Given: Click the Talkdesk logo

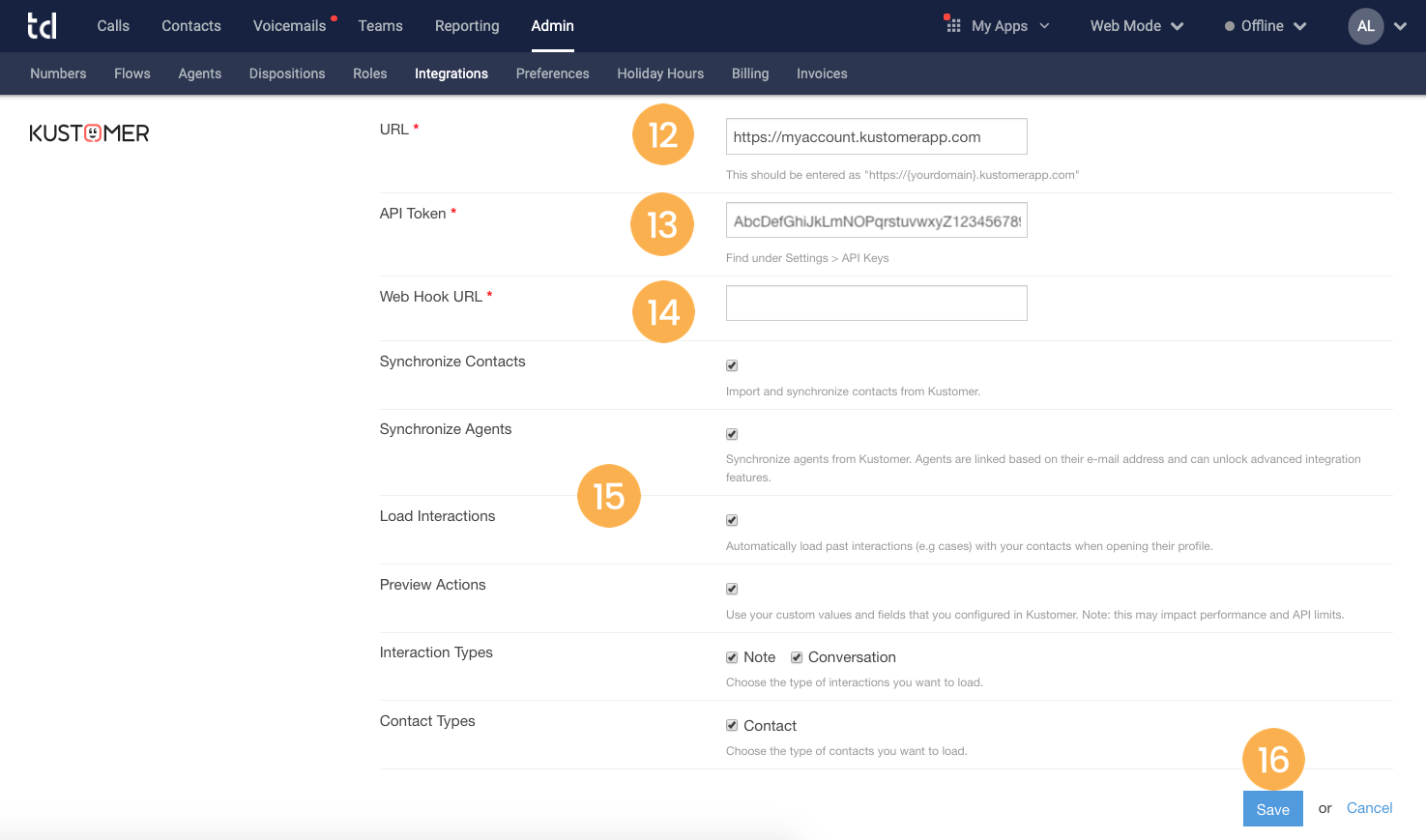Looking at the screenshot, I should coord(43,26).
